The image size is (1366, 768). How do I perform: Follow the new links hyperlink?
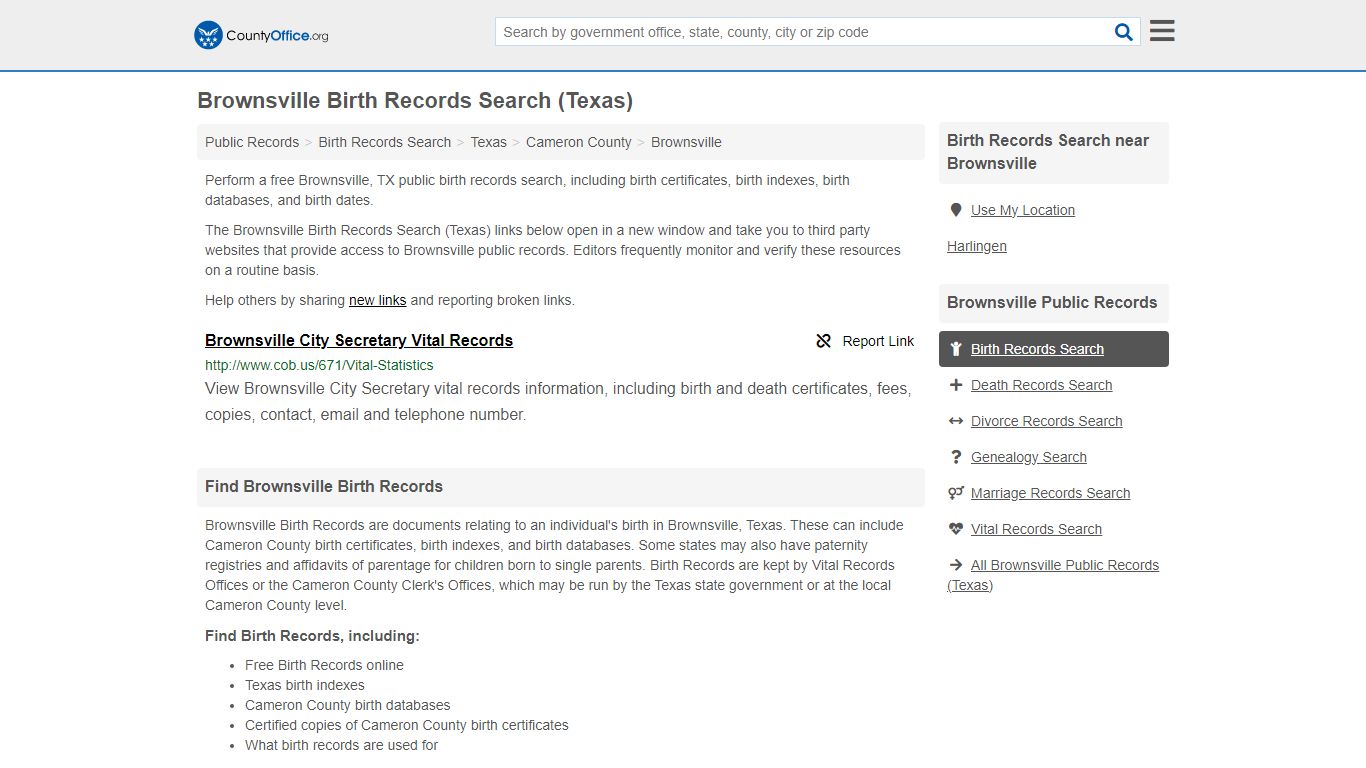(x=377, y=300)
